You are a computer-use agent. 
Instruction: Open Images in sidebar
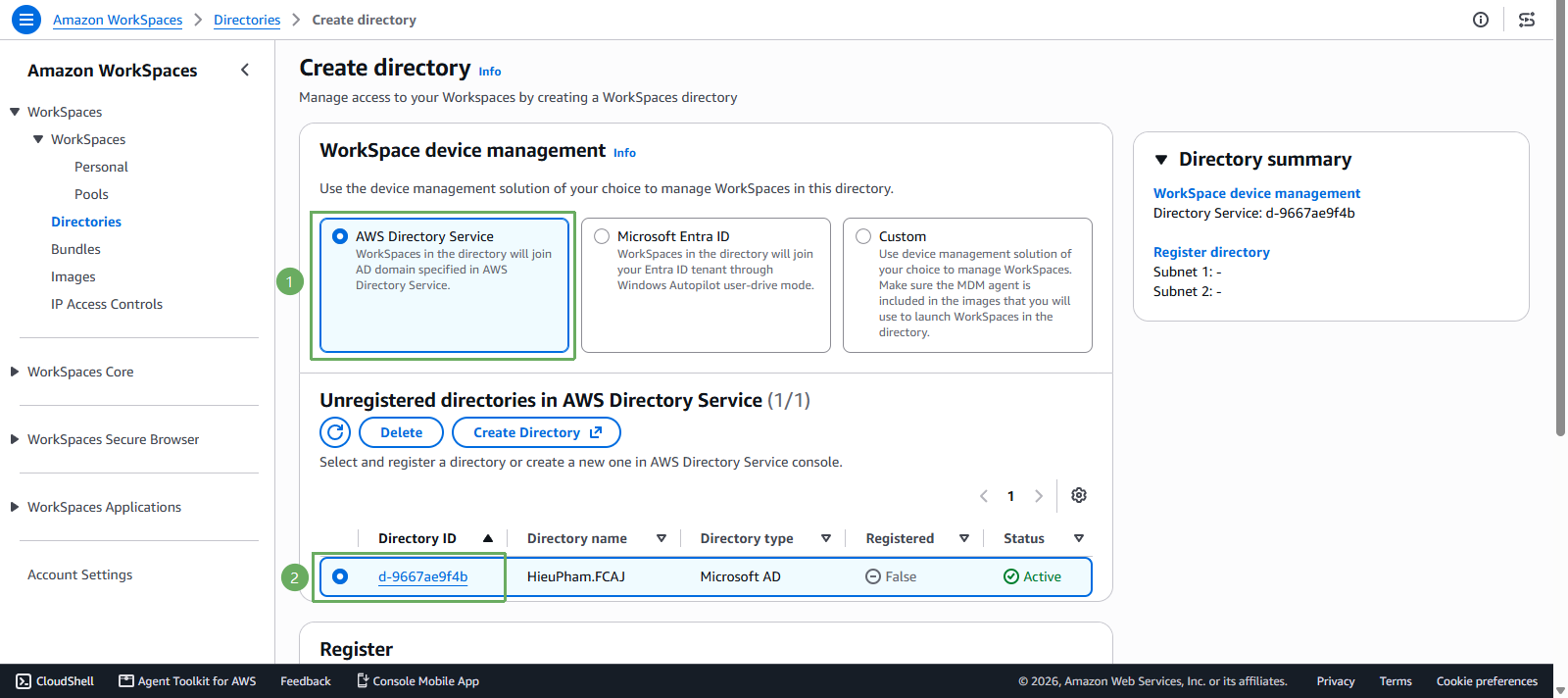(73, 276)
